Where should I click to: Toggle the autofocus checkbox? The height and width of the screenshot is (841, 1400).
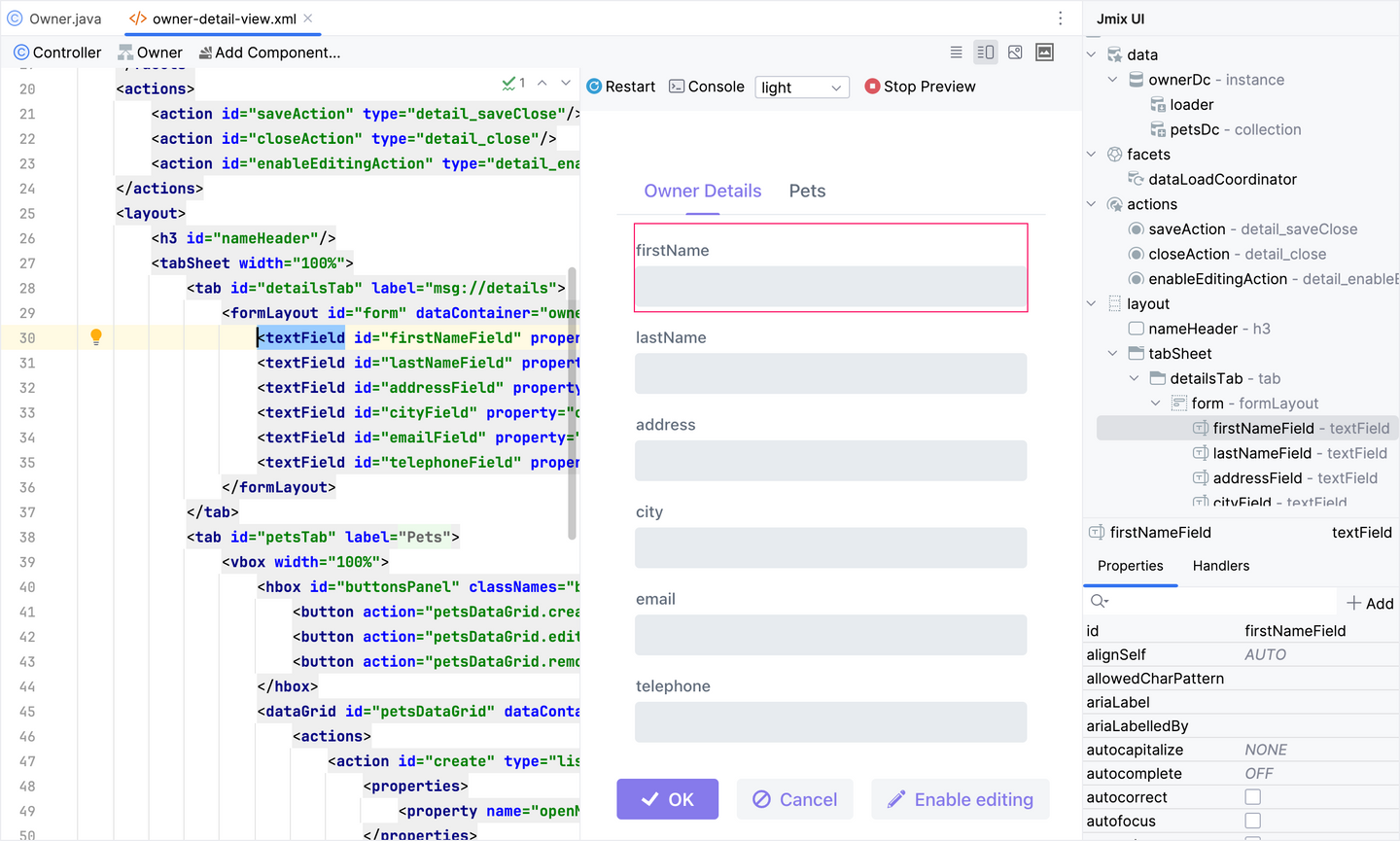click(1252, 821)
